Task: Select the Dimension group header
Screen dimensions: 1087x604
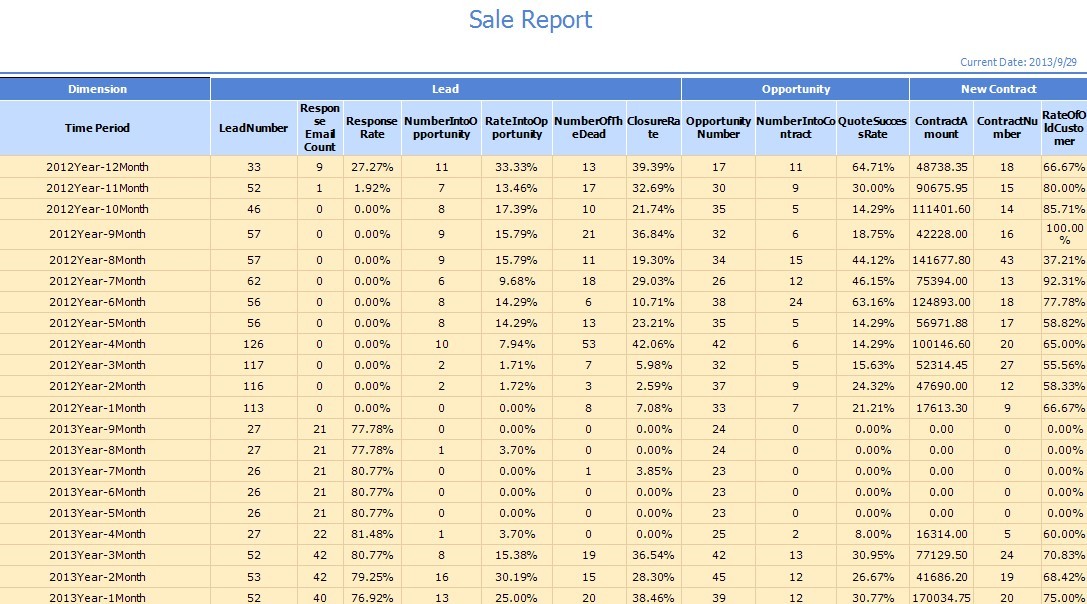Action: (98, 89)
